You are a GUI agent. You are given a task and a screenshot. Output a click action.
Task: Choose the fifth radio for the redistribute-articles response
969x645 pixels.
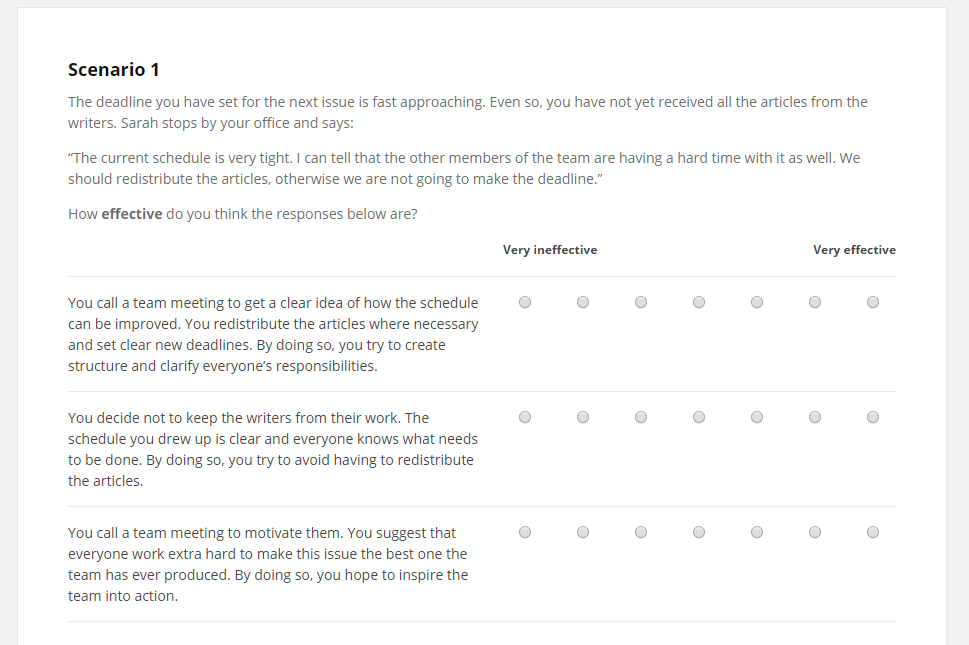tap(757, 302)
